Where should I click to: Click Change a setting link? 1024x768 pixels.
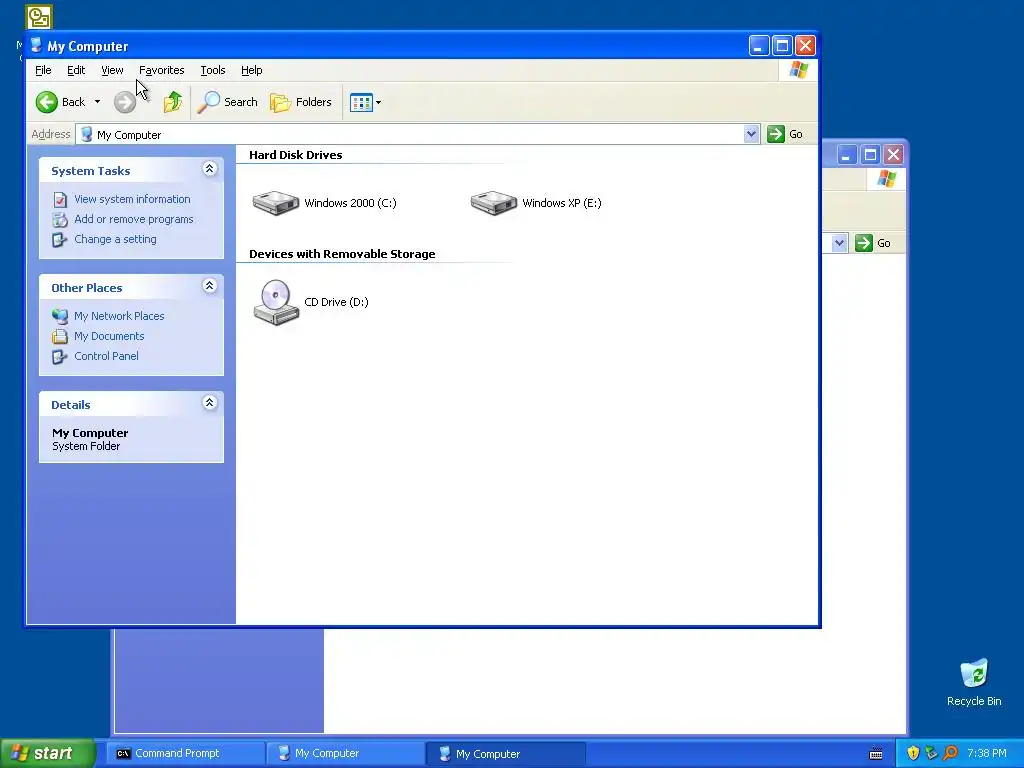tap(115, 239)
